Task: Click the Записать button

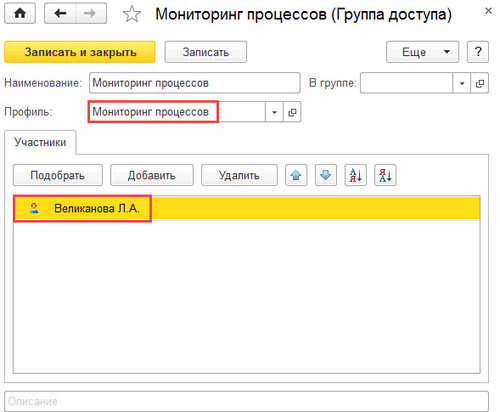Action: (206, 52)
